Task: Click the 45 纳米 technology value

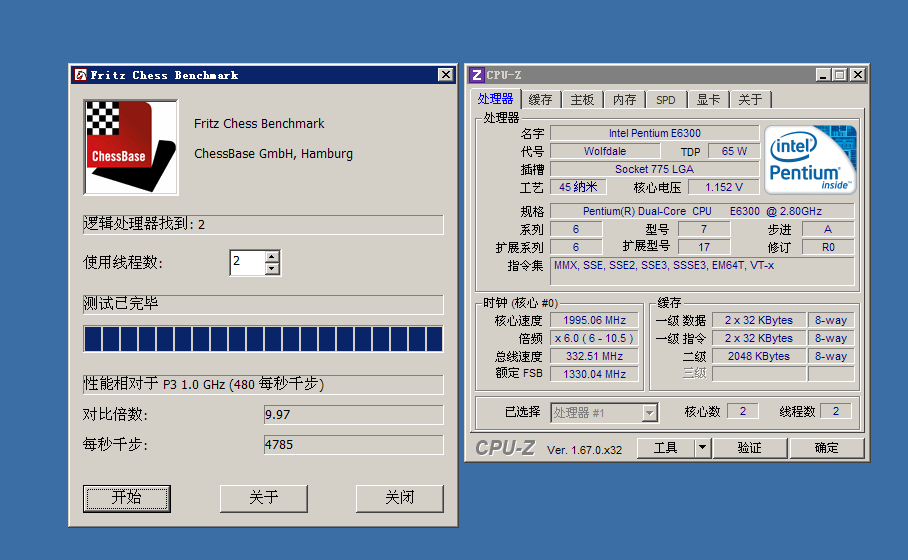Action: (578, 187)
